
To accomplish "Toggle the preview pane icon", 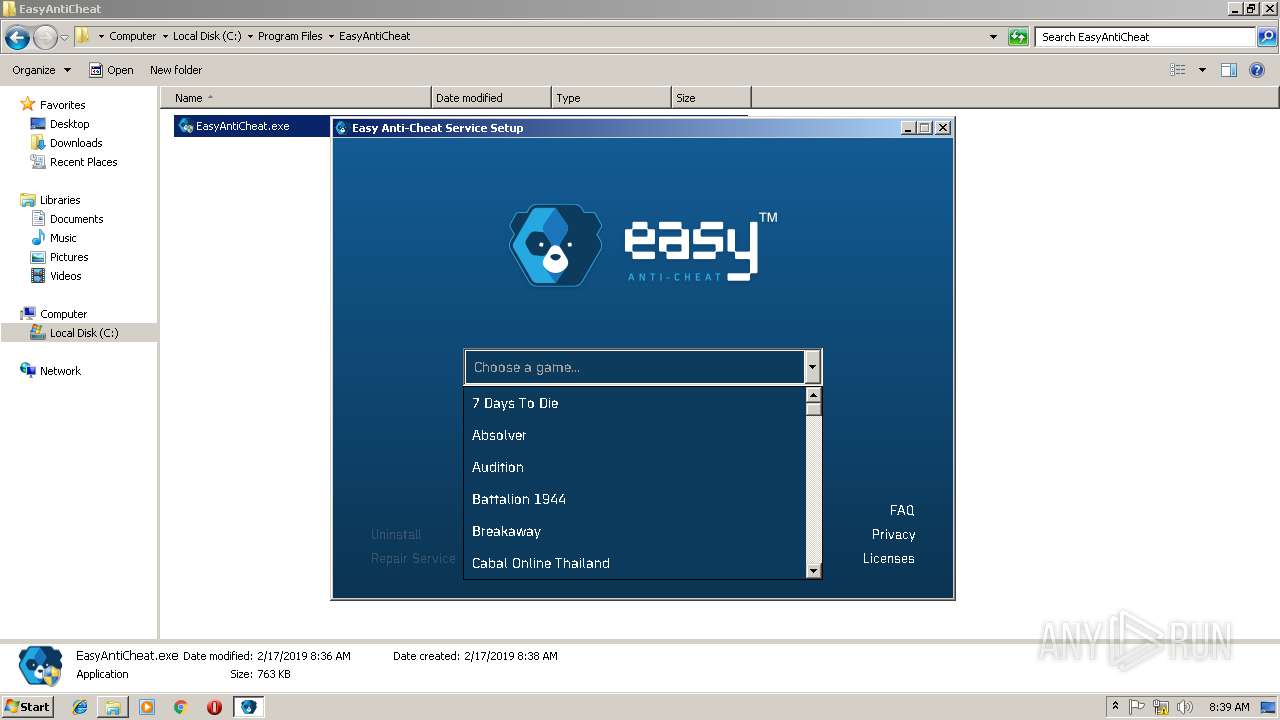I will [x=1229, y=70].
